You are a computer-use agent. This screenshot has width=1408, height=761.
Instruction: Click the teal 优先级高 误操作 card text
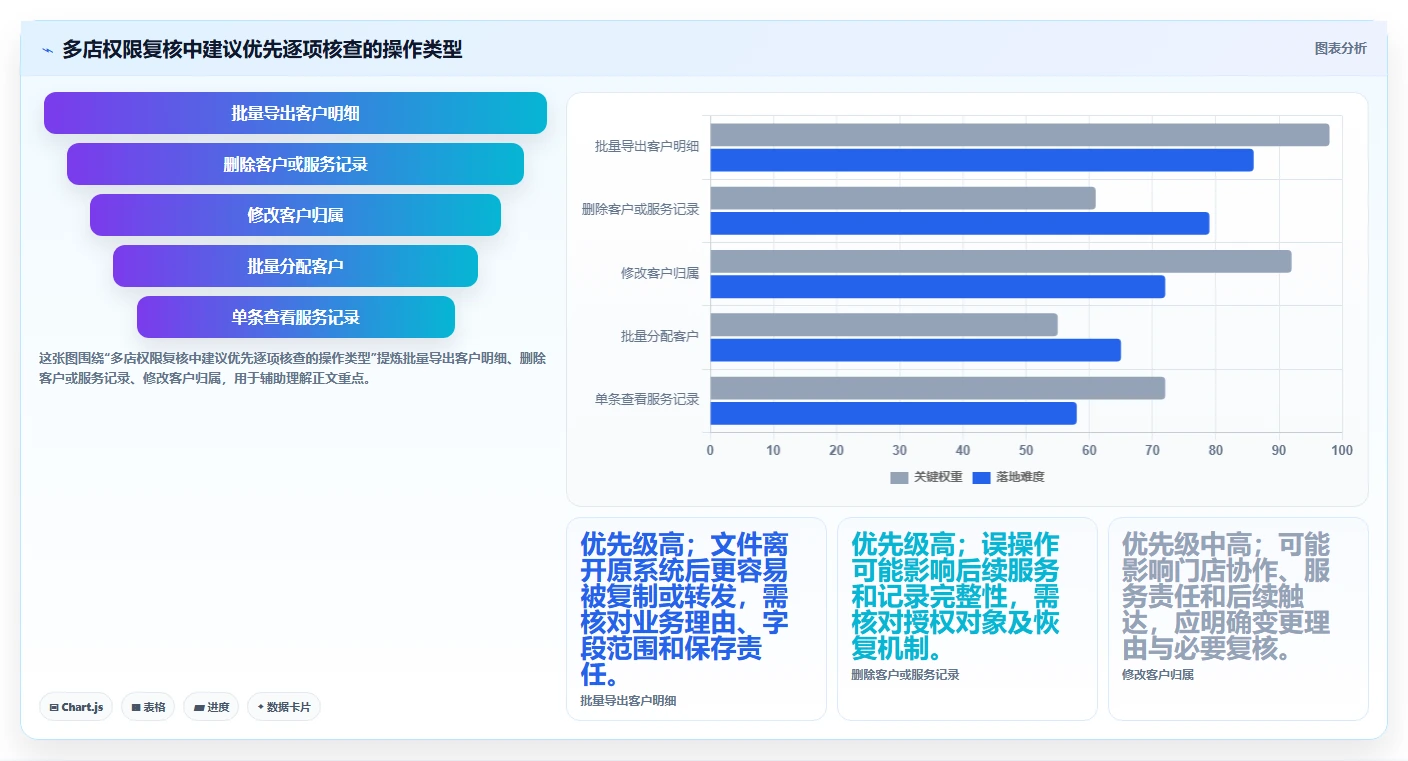point(955,596)
